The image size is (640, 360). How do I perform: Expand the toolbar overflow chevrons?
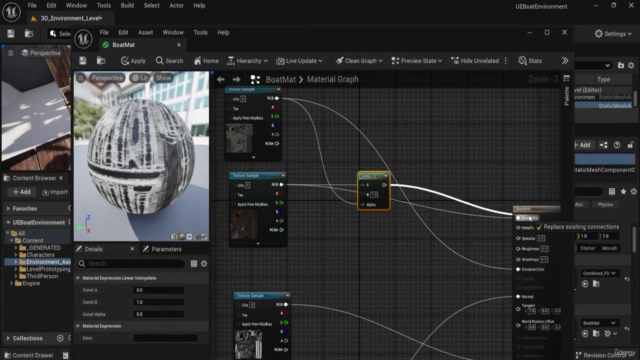tap(565, 61)
